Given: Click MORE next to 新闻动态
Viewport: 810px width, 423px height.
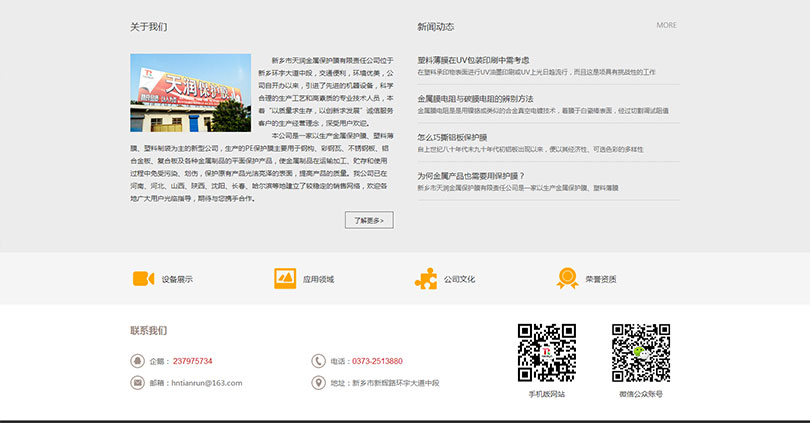Looking at the screenshot, I should pos(666,25).
